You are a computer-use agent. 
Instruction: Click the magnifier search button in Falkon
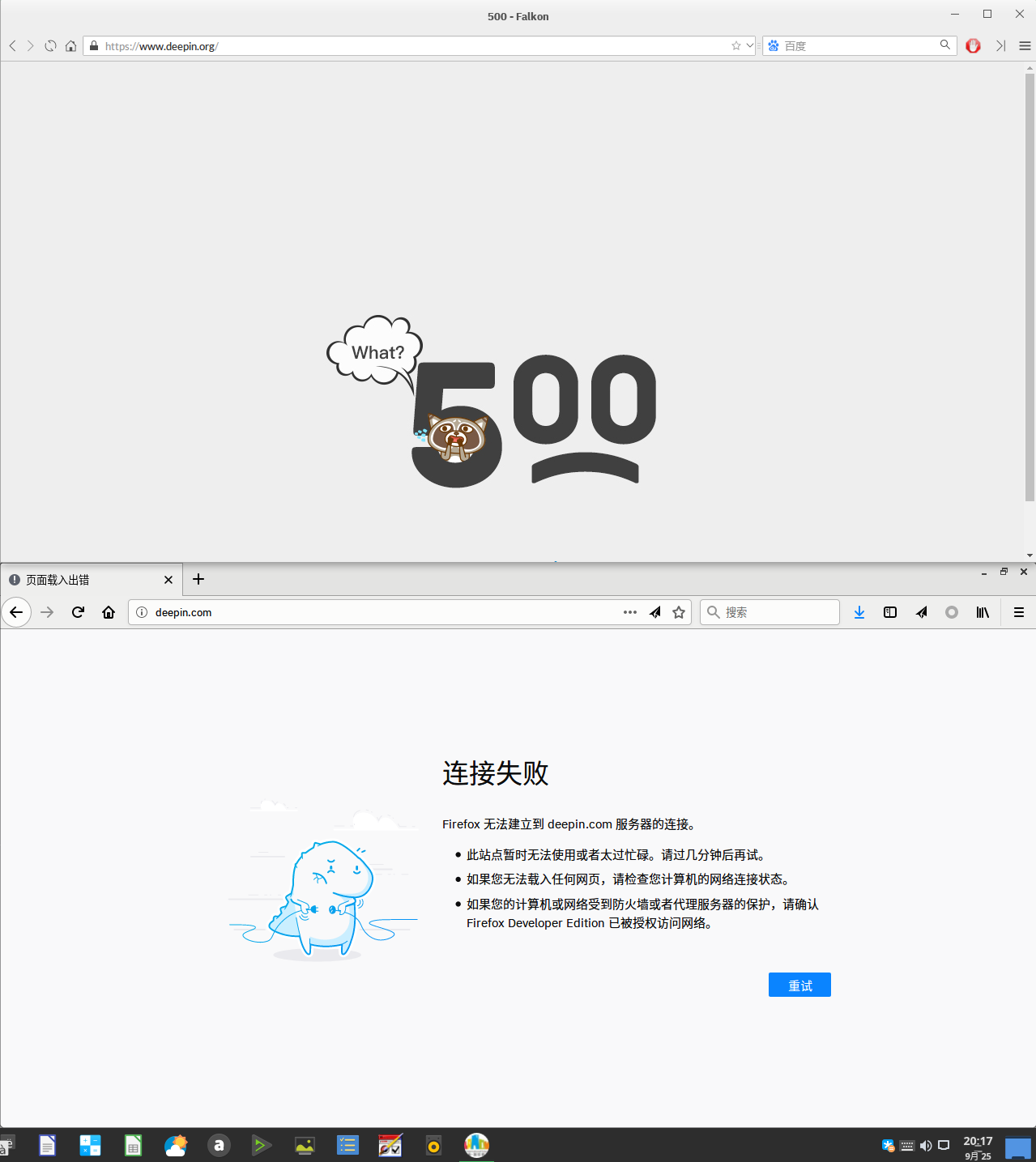coord(945,45)
